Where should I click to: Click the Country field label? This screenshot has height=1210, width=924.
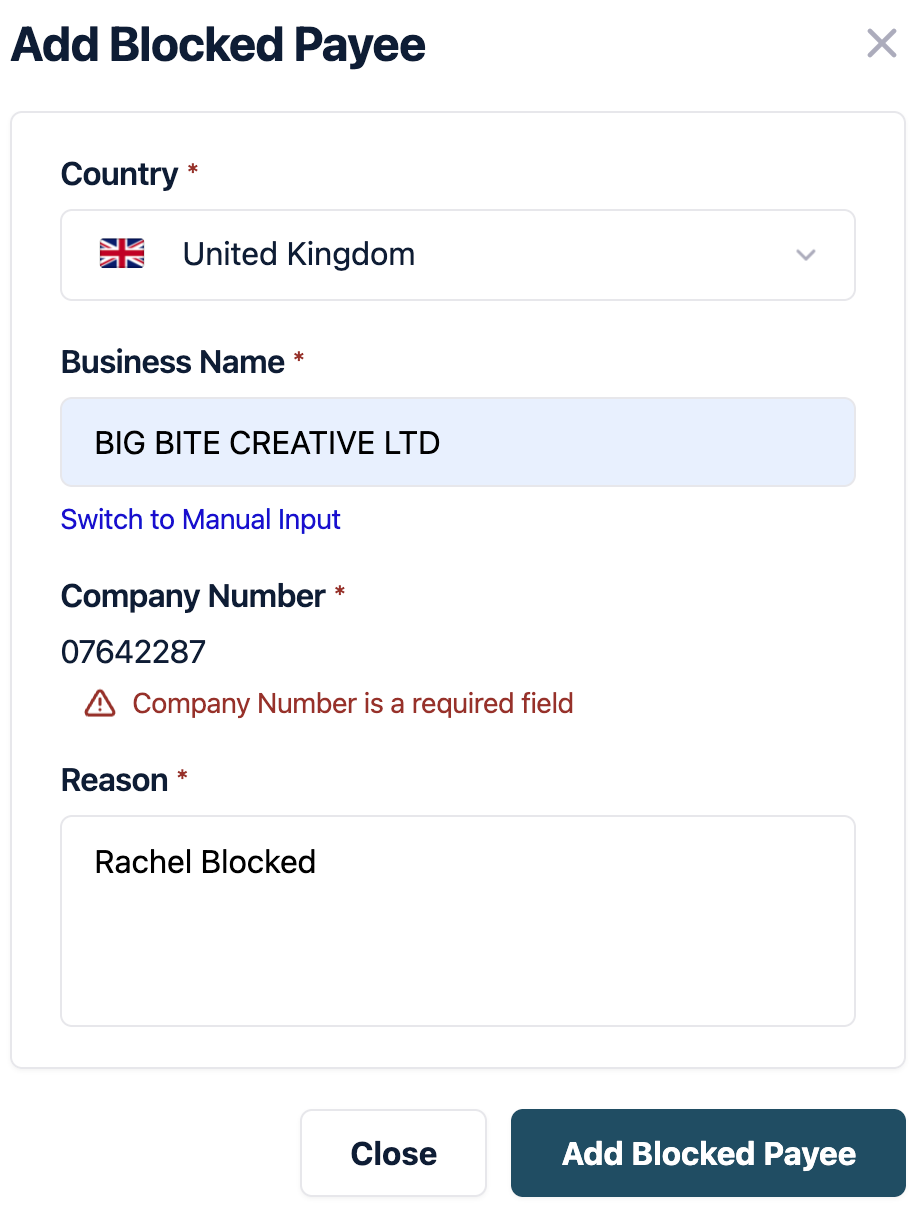click(119, 174)
